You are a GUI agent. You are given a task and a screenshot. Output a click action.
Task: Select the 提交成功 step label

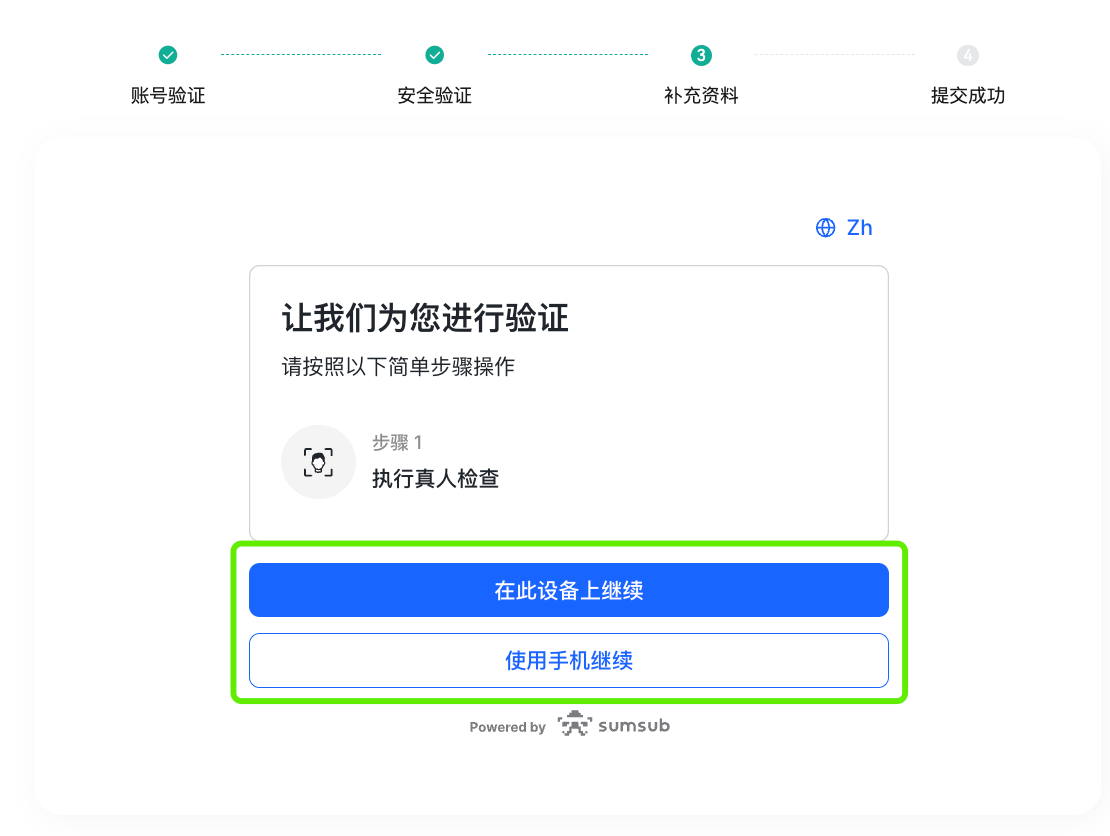click(x=967, y=95)
